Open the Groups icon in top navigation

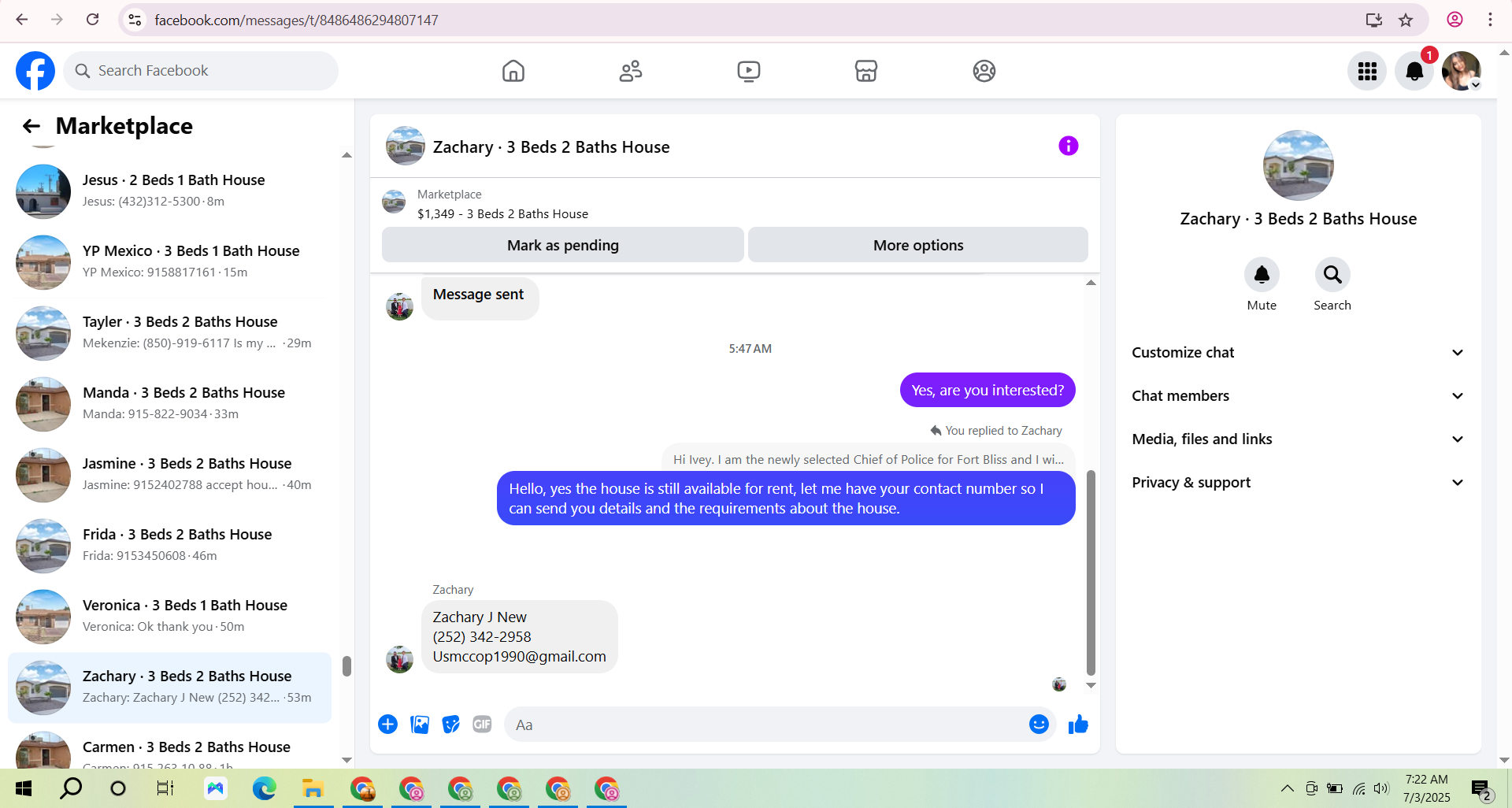tap(984, 71)
